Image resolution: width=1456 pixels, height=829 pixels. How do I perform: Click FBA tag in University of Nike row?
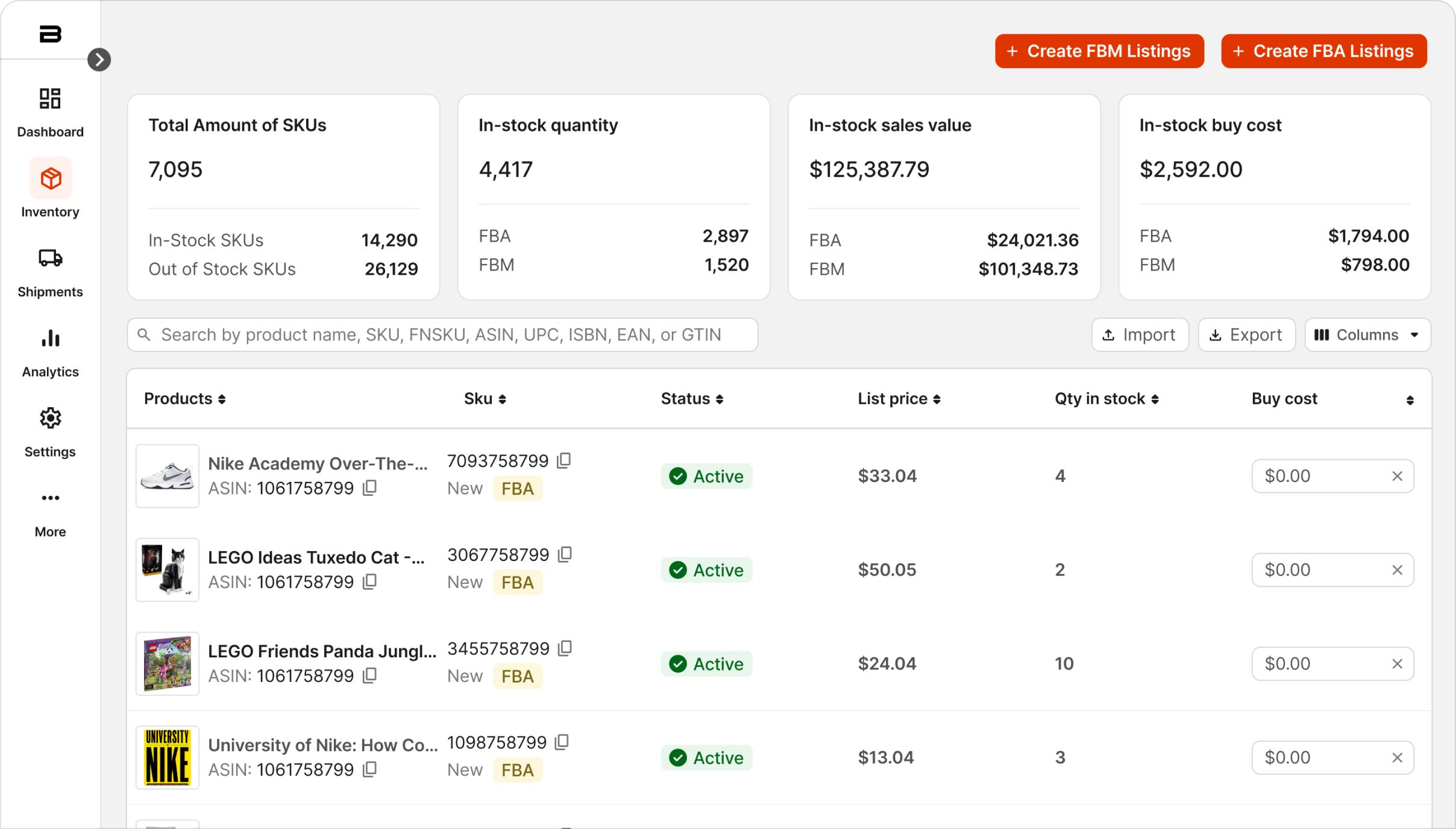point(518,770)
